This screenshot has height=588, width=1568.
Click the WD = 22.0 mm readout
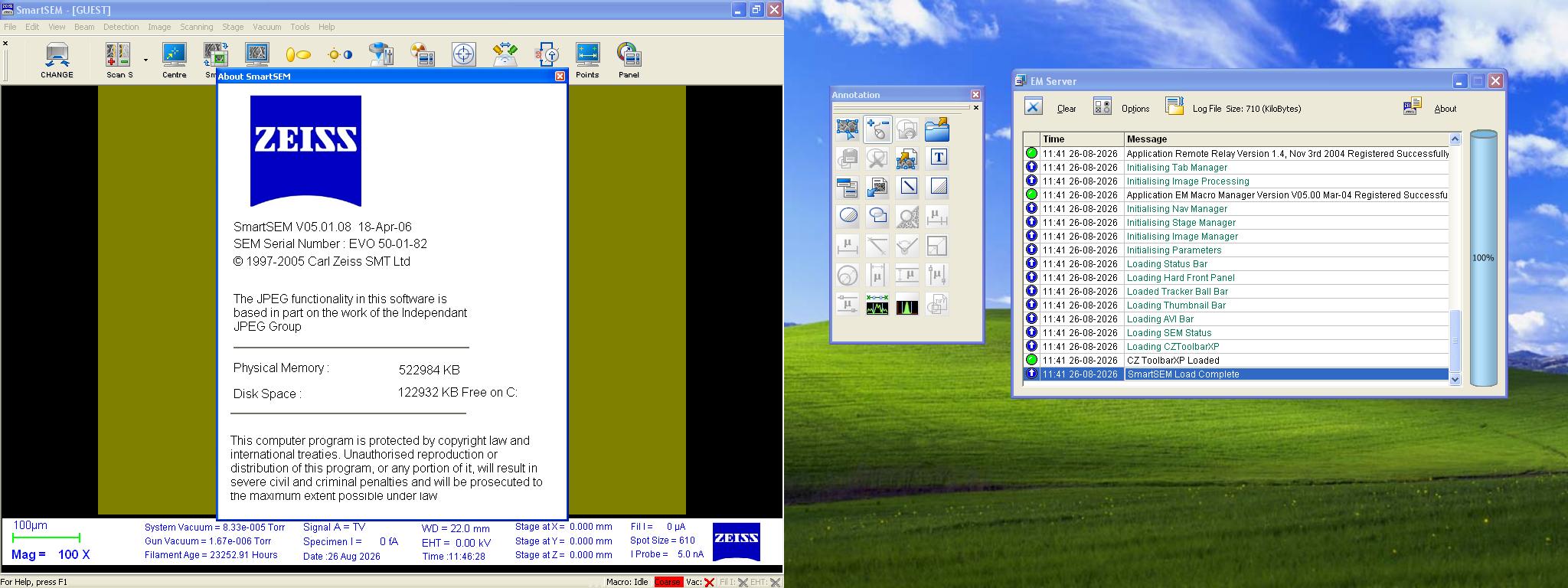coord(456,528)
